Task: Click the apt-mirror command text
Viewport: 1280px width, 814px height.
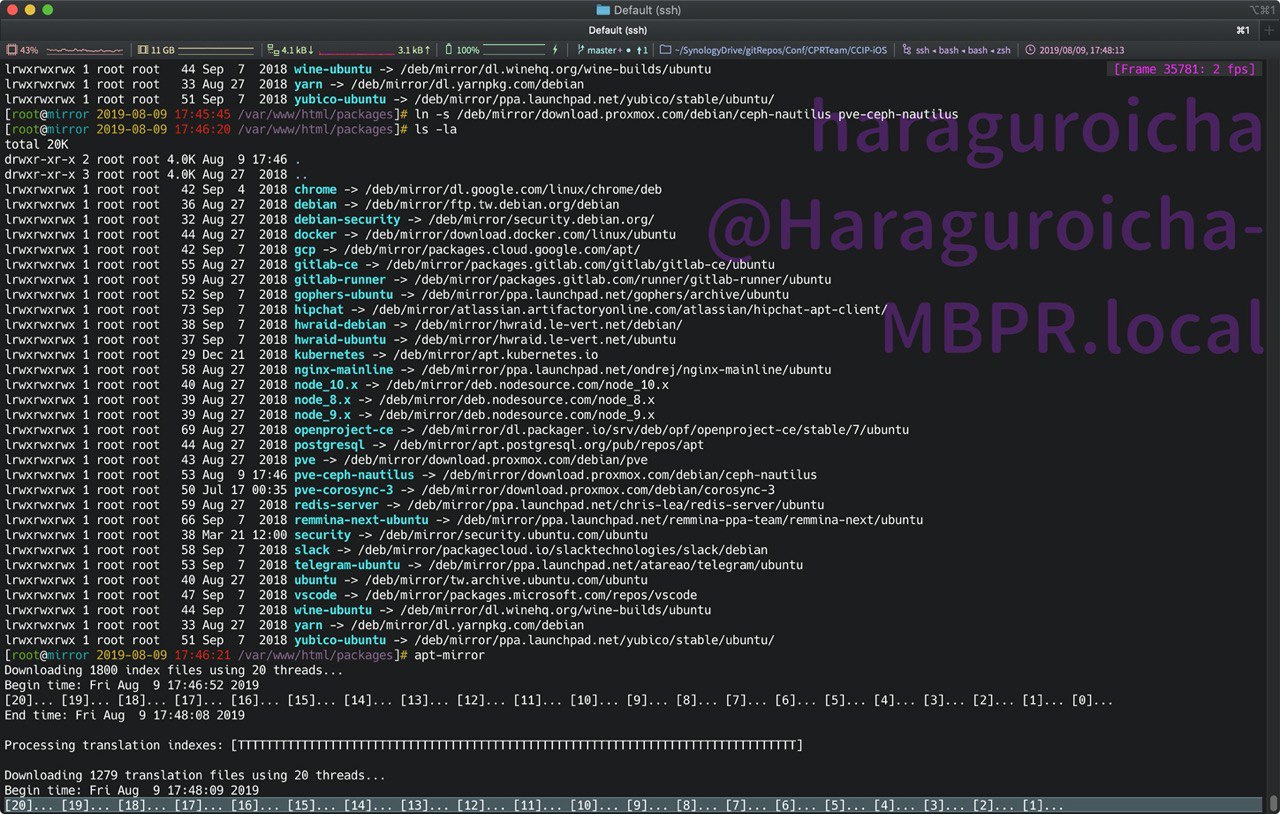Action: tap(449, 655)
